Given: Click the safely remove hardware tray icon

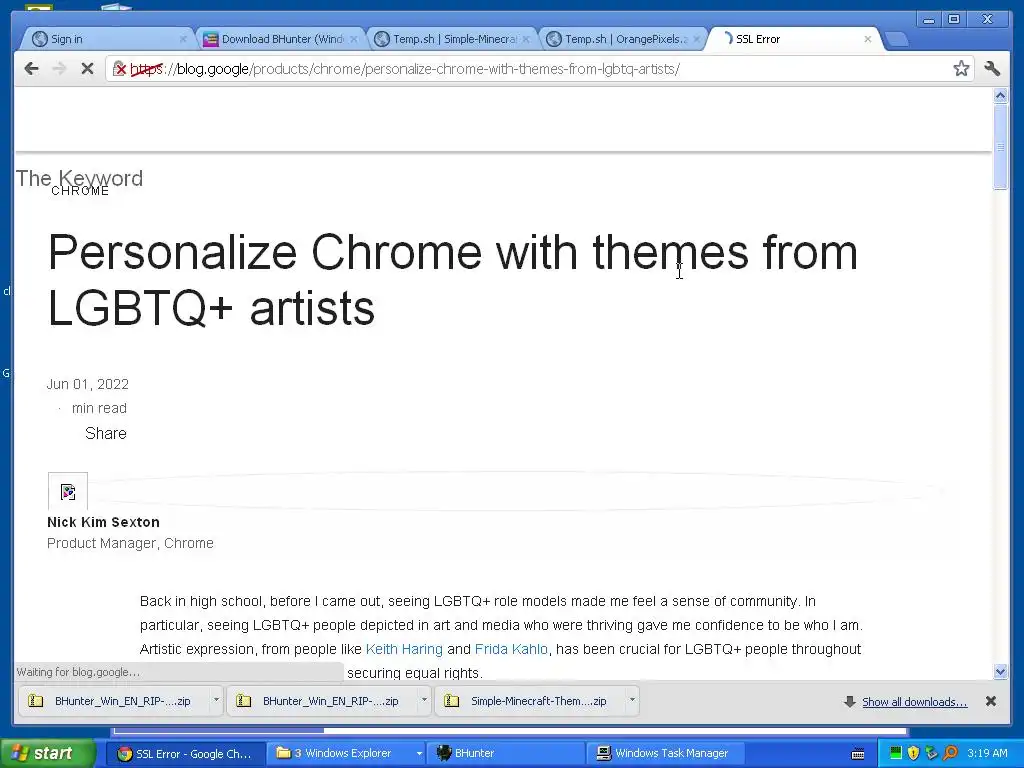Looking at the screenshot, I should pos(932,753).
